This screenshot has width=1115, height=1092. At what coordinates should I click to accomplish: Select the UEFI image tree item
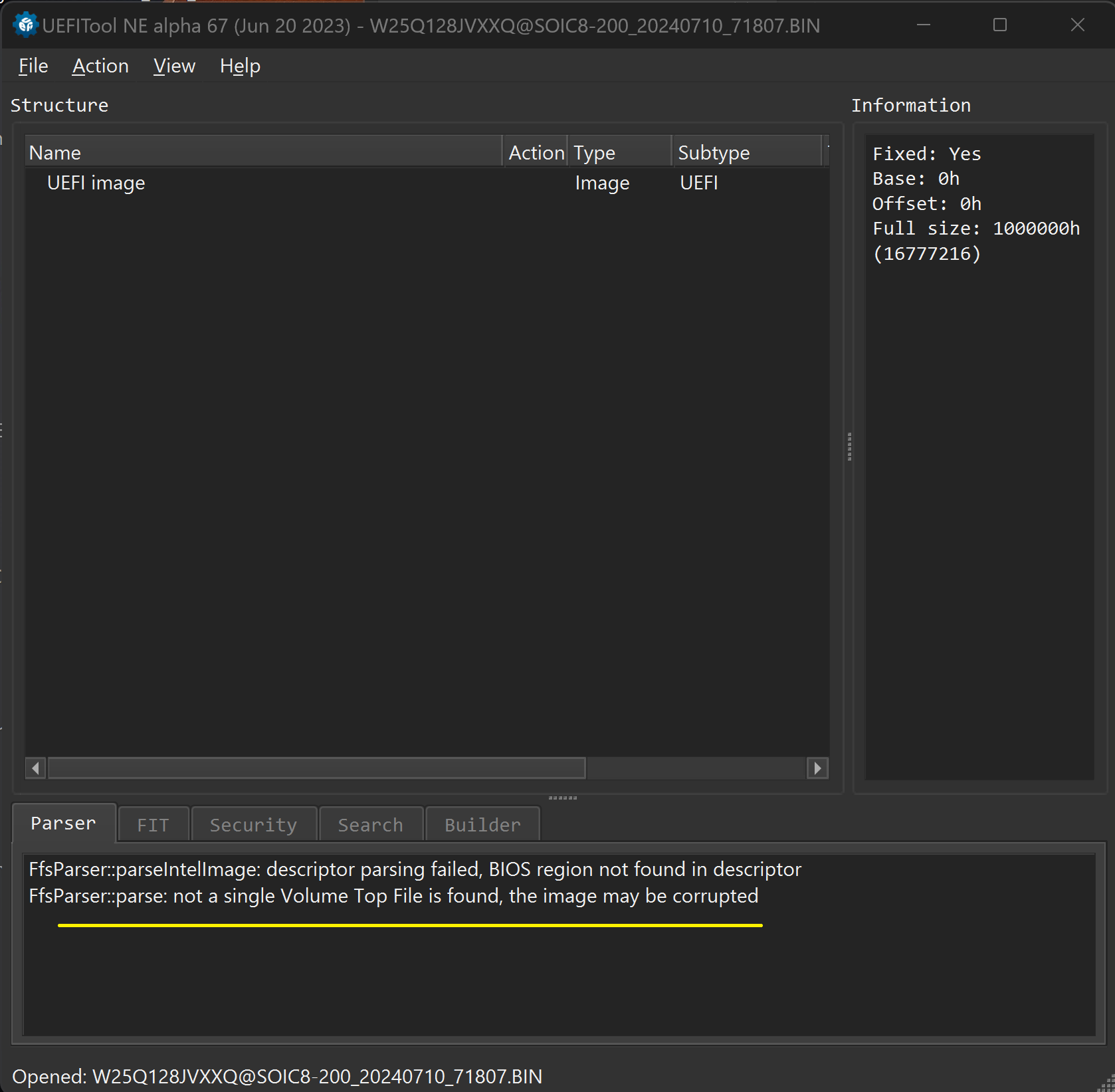96,183
